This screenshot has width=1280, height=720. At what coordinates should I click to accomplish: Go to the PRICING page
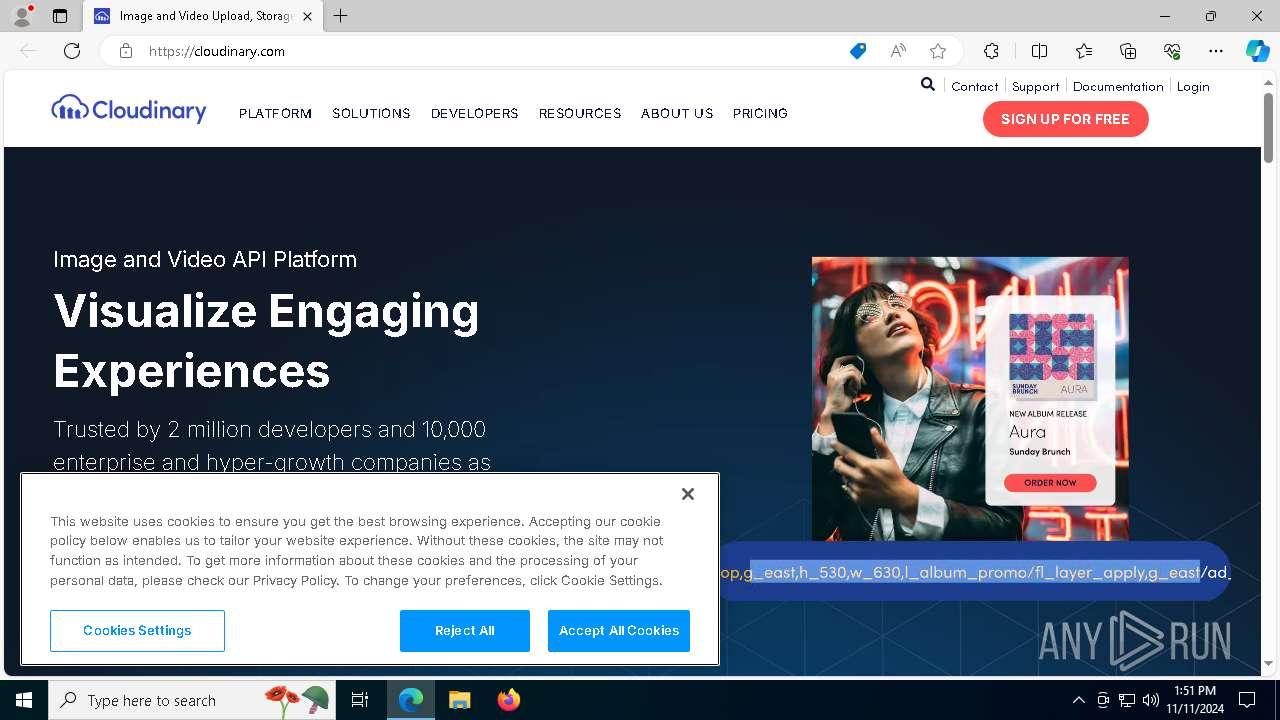click(x=760, y=113)
